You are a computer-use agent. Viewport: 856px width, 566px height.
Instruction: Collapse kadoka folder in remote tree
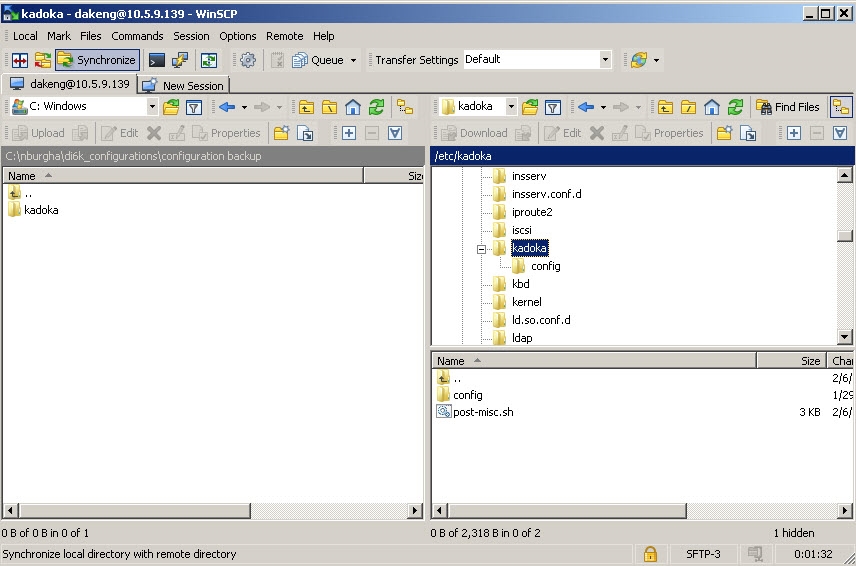click(481, 249)
